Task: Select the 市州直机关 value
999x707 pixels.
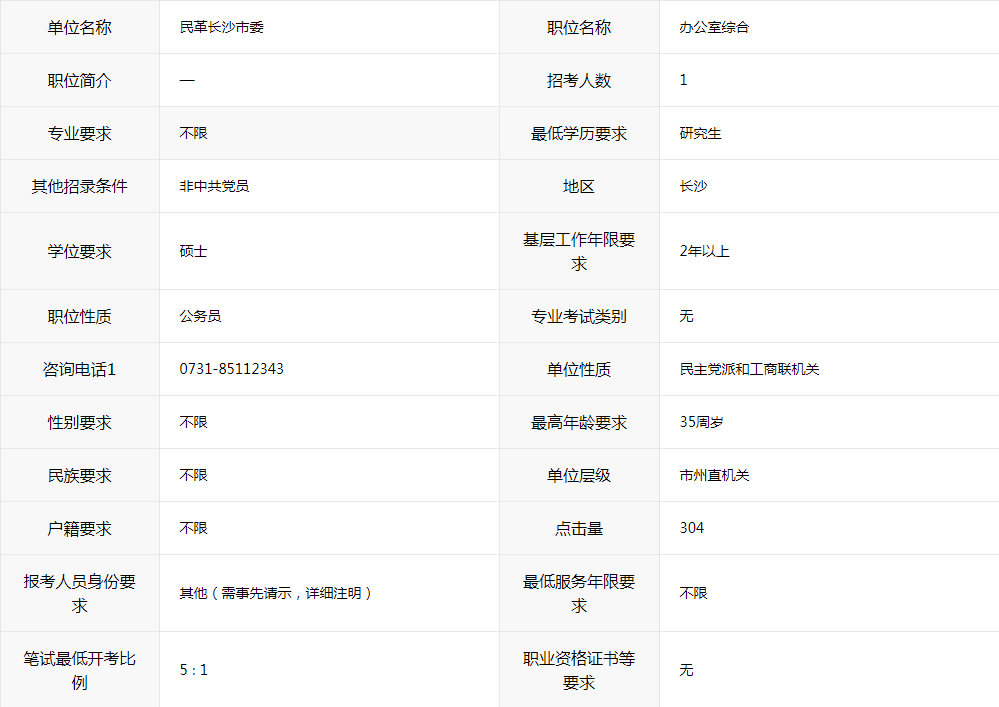Action: coord(714,475)
